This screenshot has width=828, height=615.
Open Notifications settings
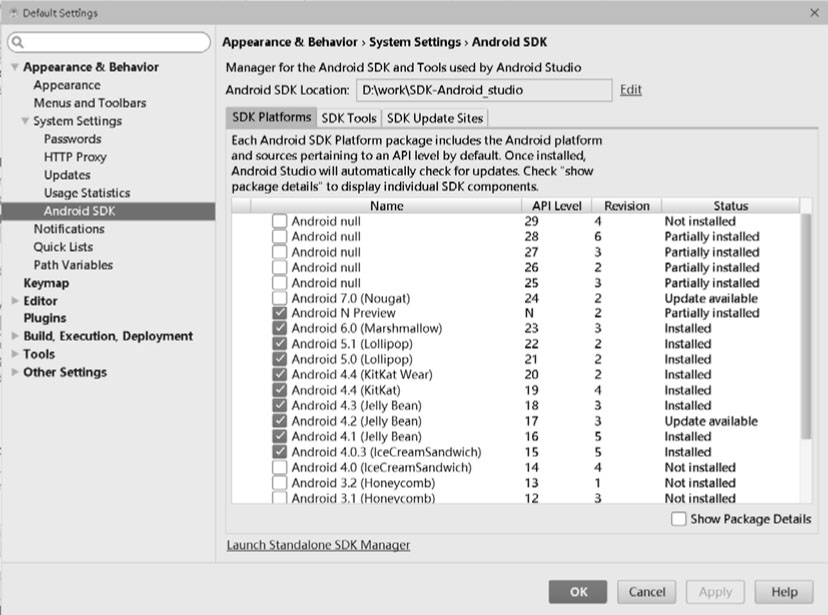pos(69,229)
